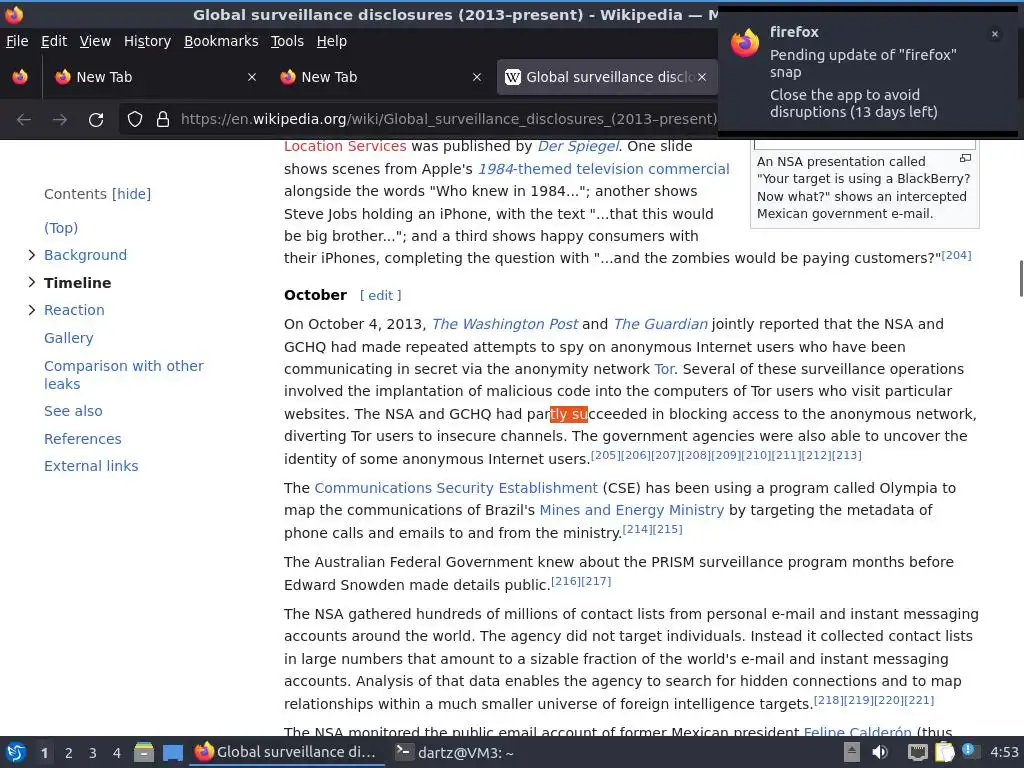Follow the Tor article link
Screen dimensions: 1024x768
point(664,370)
